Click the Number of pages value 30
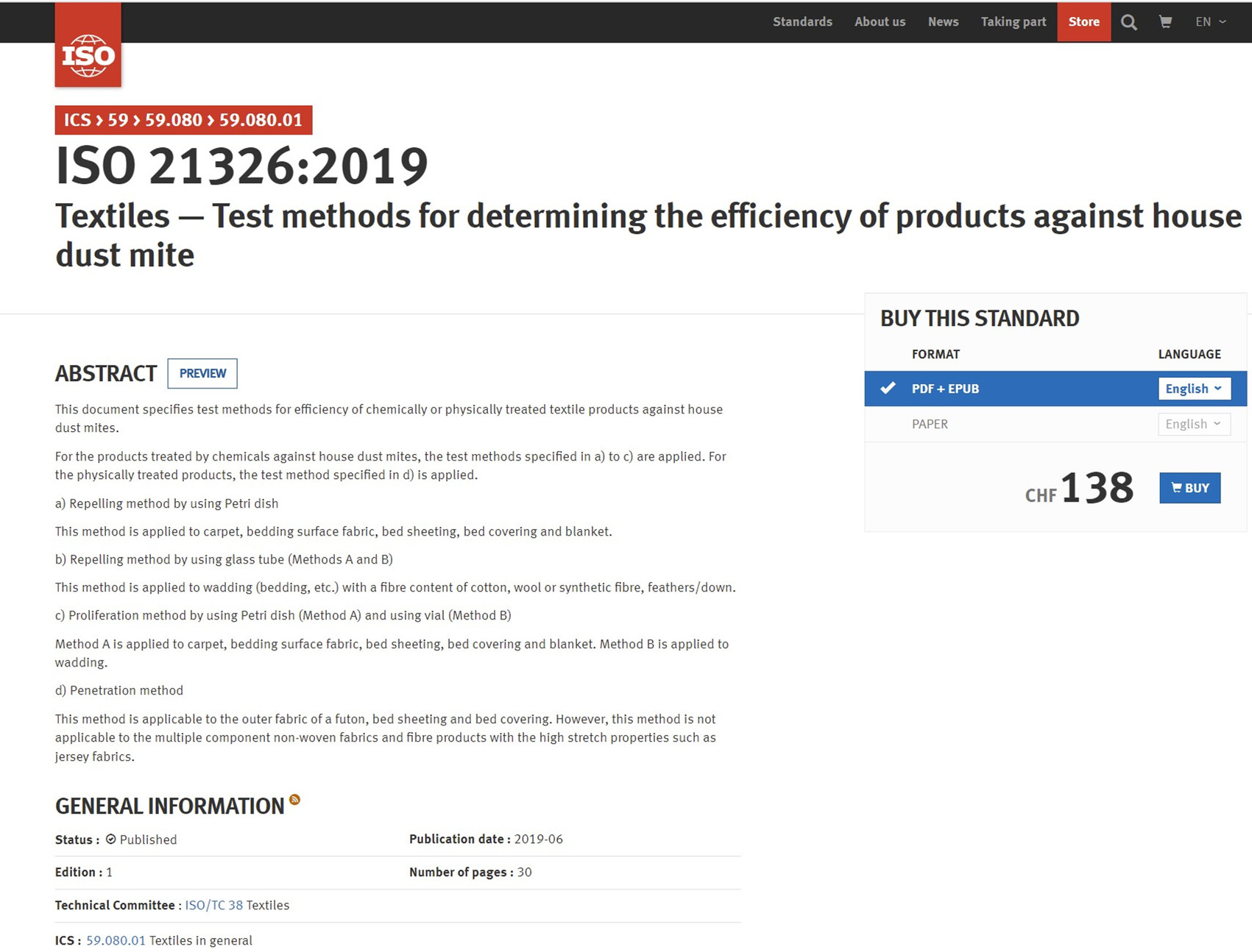Image resolution: width=1252 pixels, height=952 pixels. 524,872
